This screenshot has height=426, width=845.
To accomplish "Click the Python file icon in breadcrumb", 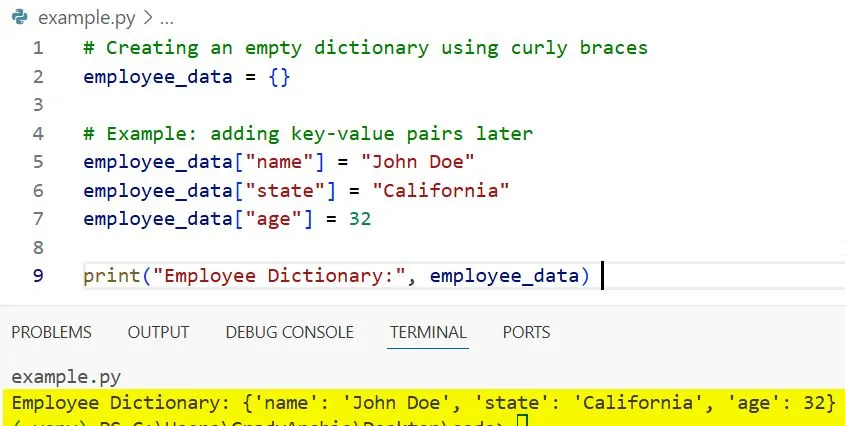I will (19, 18).
